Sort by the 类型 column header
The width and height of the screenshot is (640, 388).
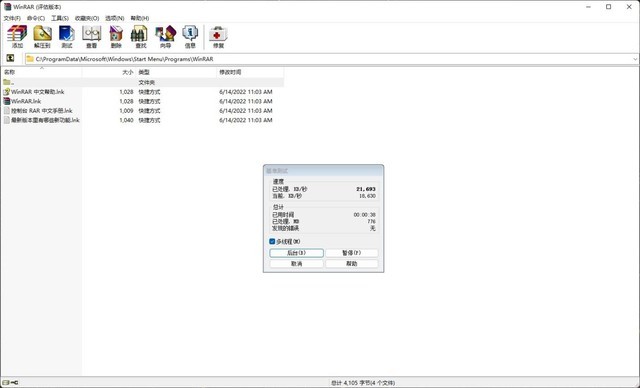click(176, 72)
